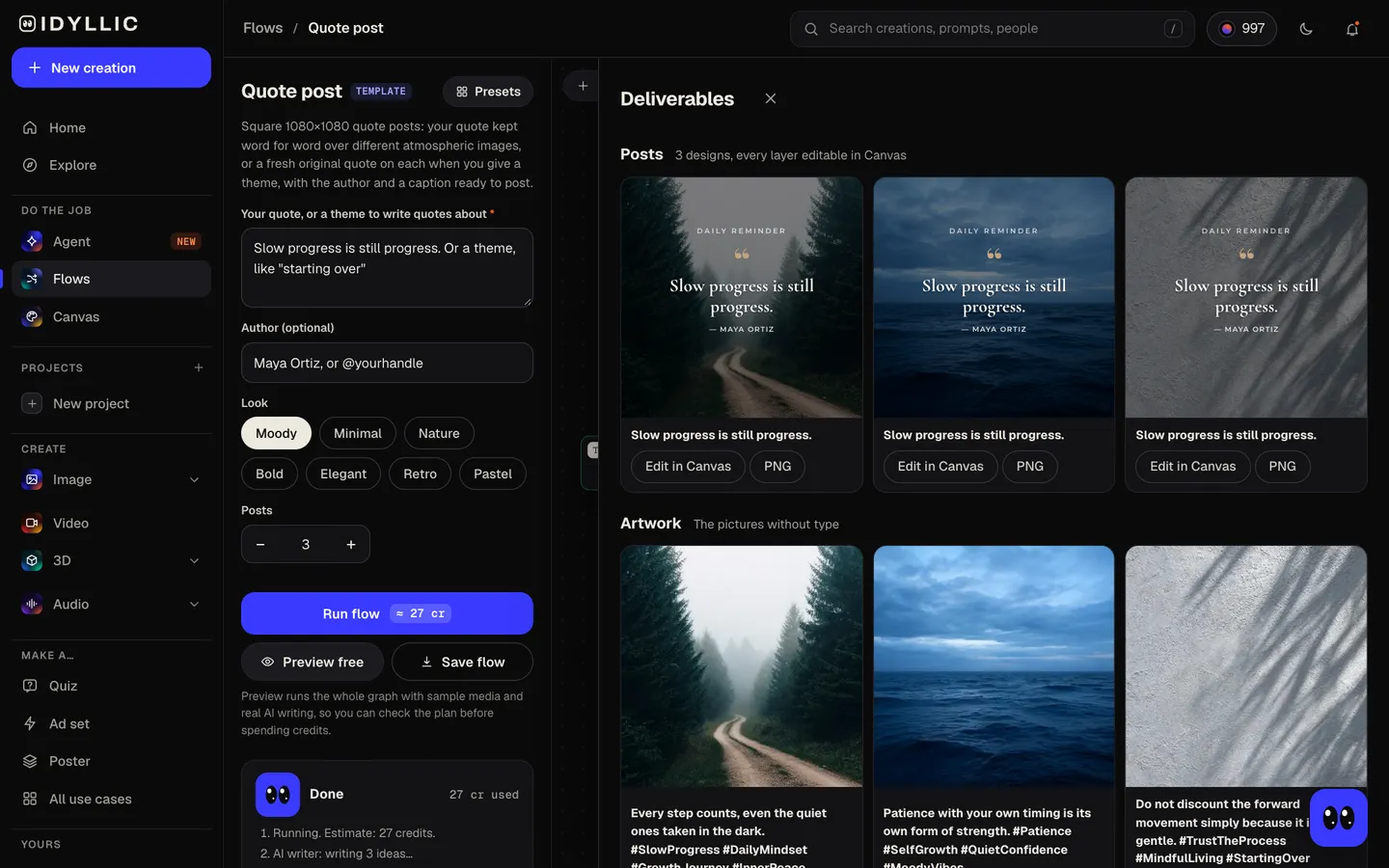Click the IDYLLIC logo
This screenshot has width=1389, height=868.
[x=79, y=24]
